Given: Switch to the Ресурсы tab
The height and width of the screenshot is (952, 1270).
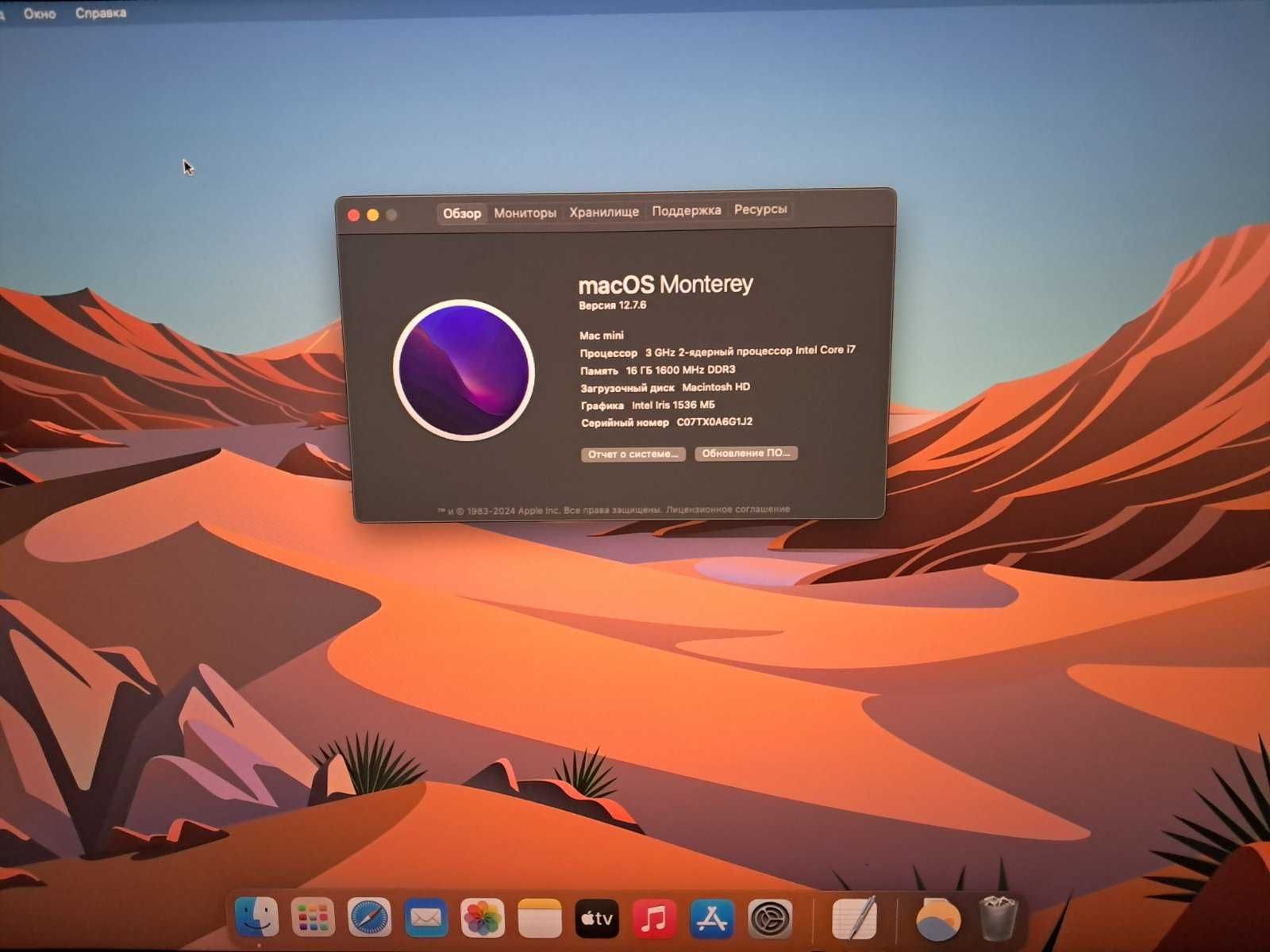Looking at the screenshot, I should coord(760,209).
